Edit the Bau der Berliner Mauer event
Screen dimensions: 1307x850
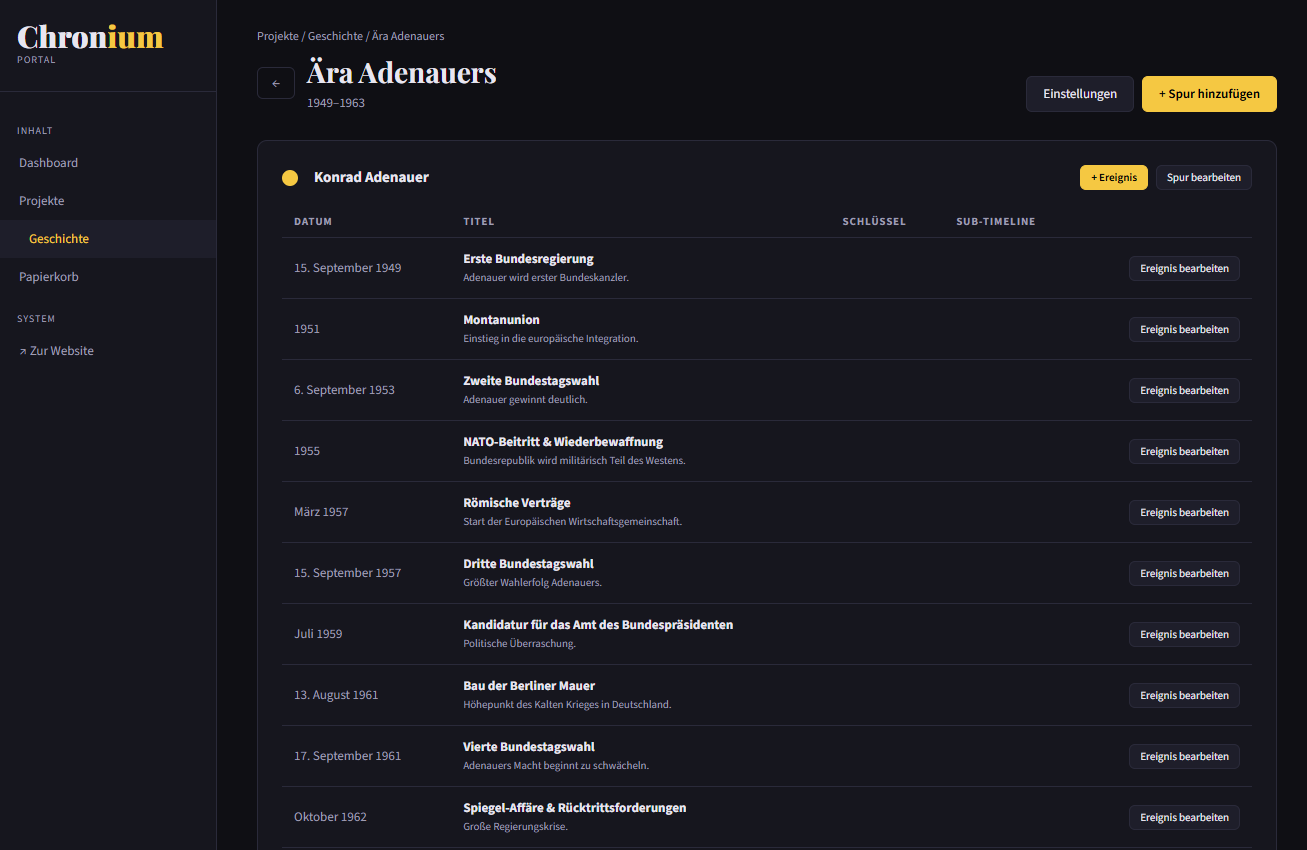[x=1184, y=696]
